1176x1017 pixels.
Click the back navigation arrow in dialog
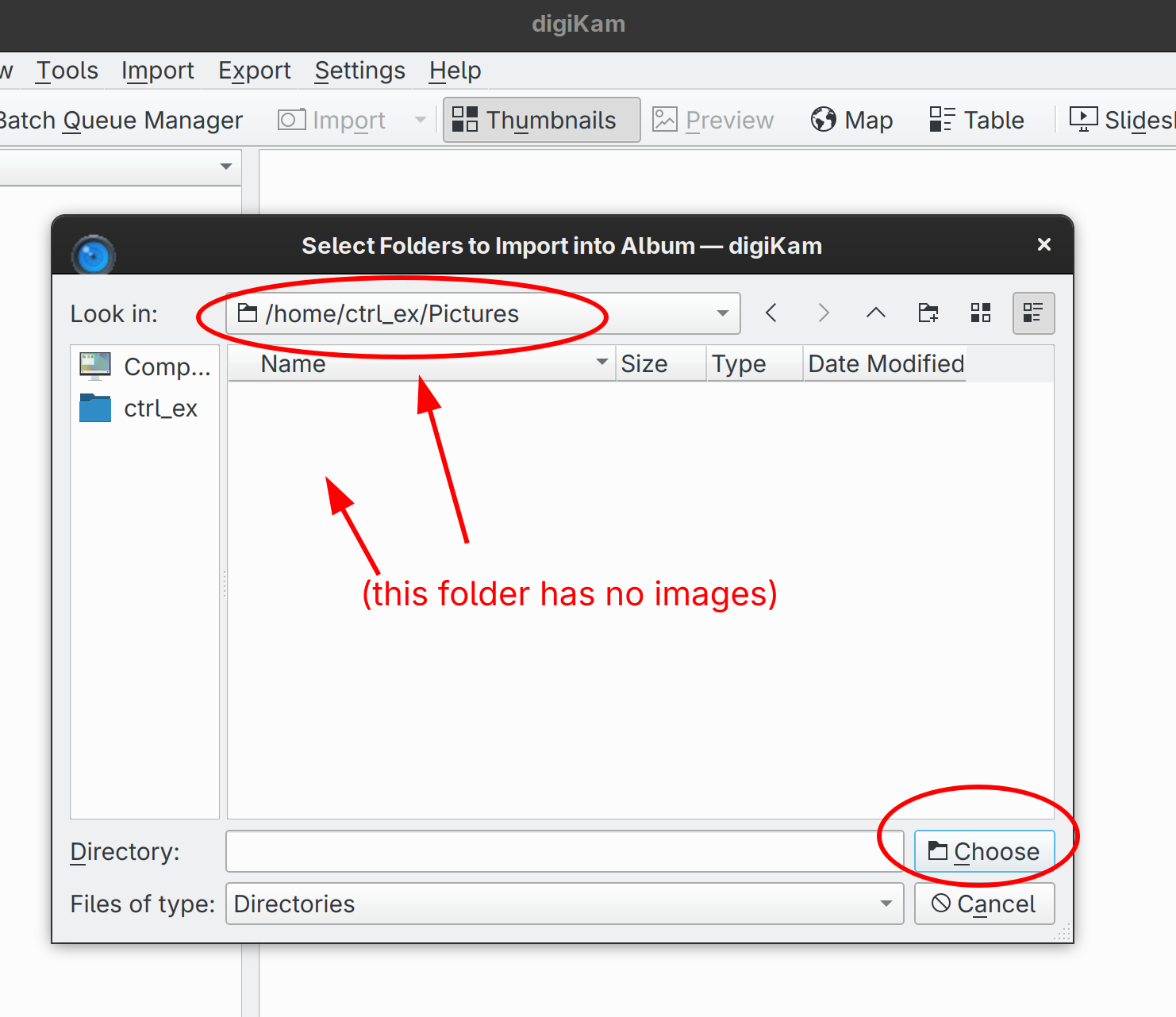[x=771, y=313]
